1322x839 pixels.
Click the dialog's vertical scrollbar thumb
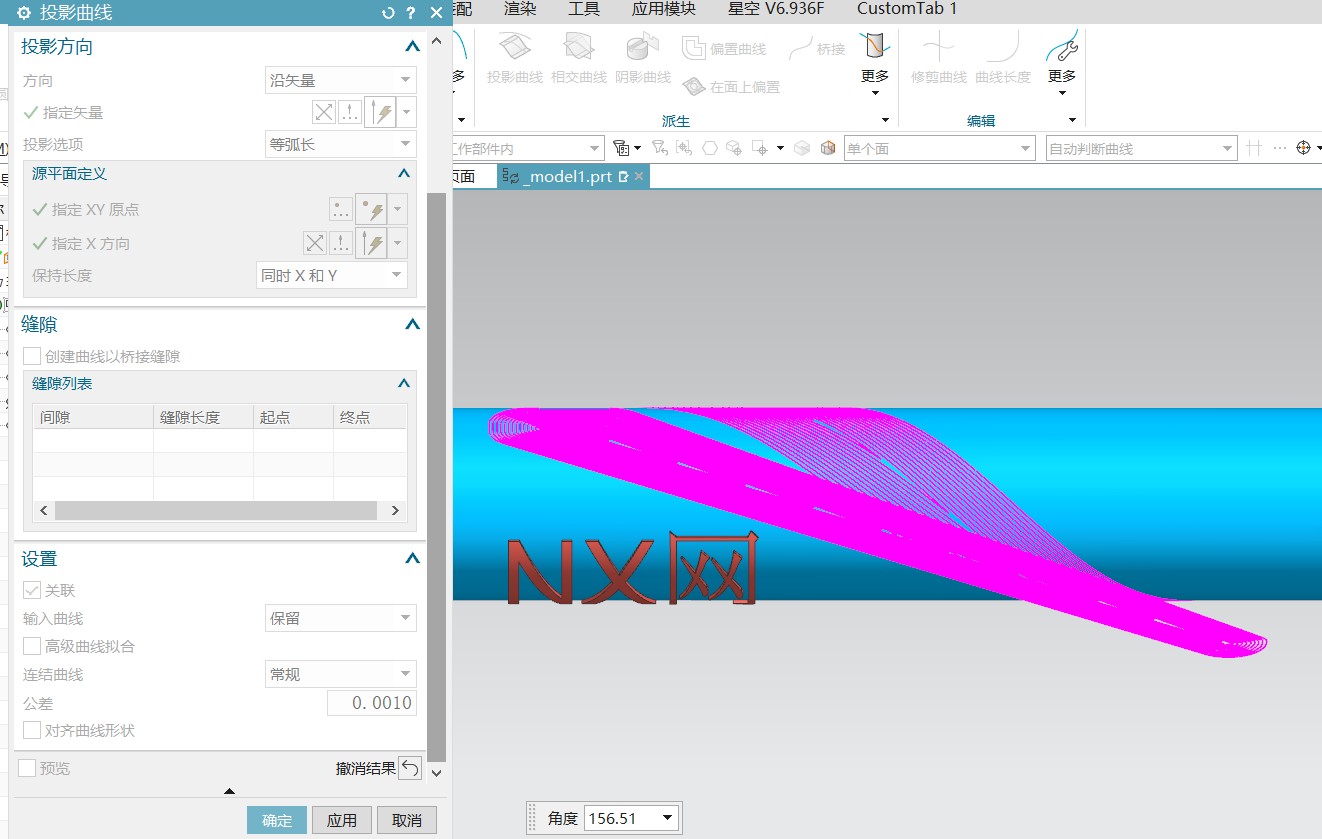436,475
